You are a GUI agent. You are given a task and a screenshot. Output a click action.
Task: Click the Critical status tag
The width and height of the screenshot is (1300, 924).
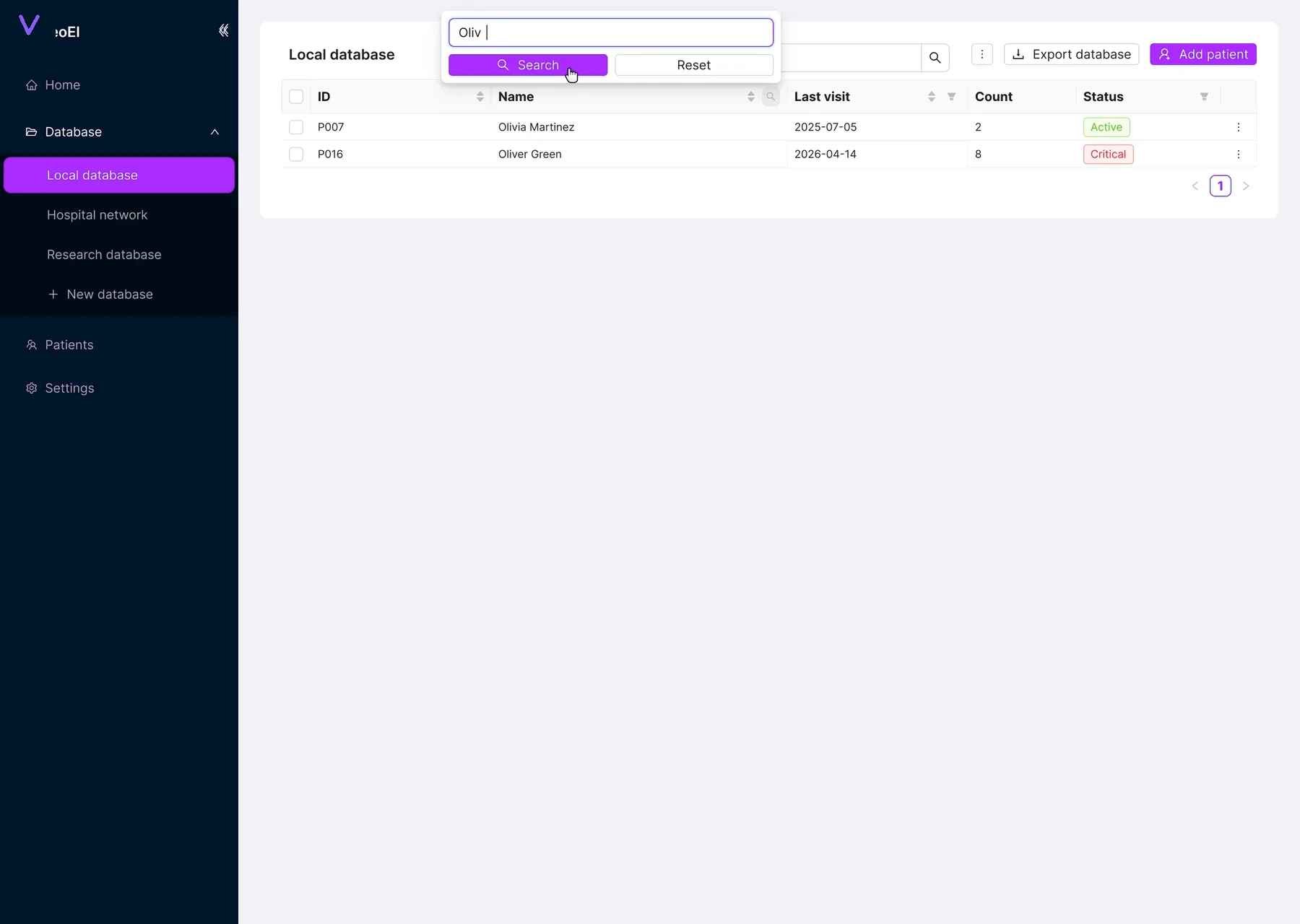(1109, 154)
